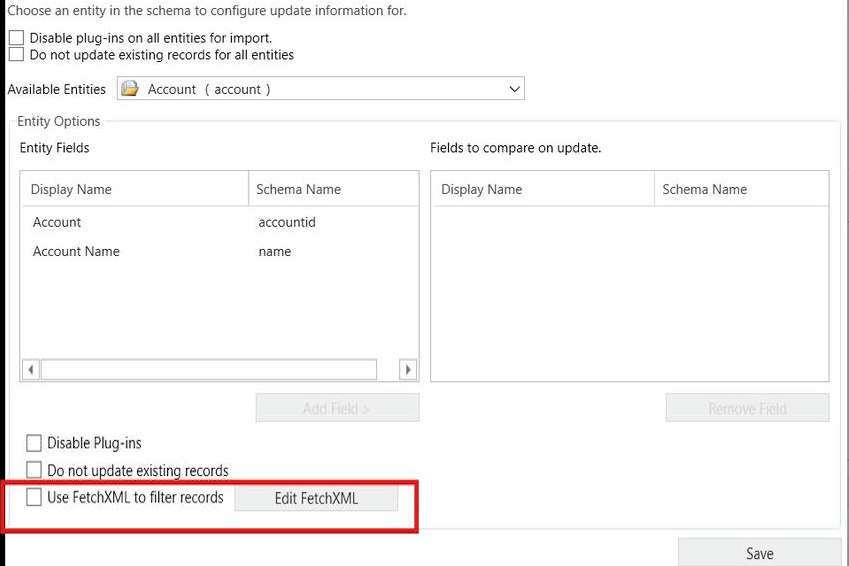Select the Account row in Entity Fields
The height and width of the screenshot is (566, 849).
[x=57, y=222]
